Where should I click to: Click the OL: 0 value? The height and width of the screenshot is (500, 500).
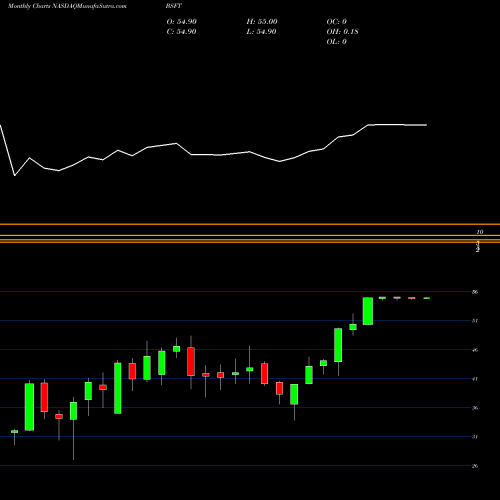[337, 42]
